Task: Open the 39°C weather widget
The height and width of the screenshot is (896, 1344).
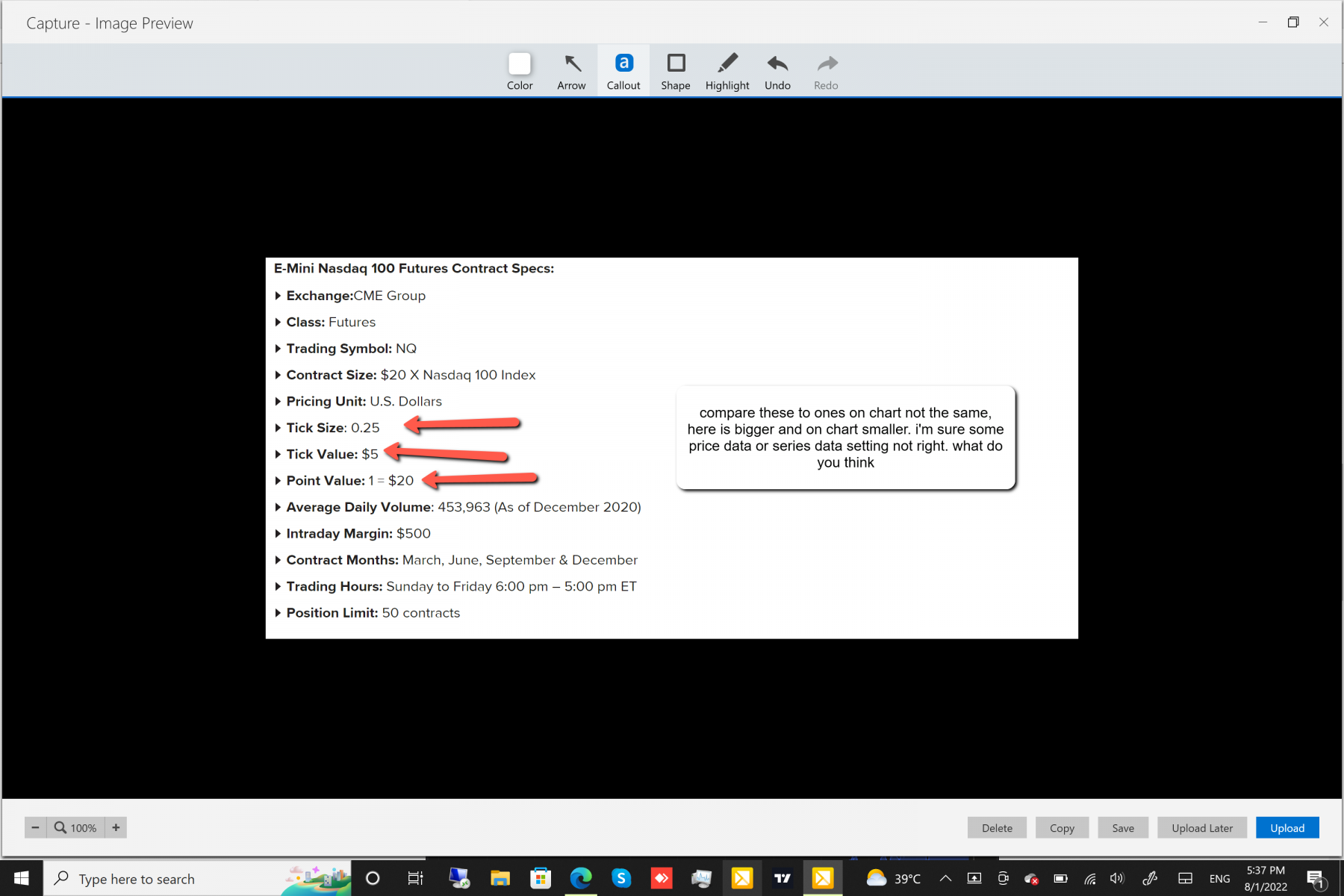Action: (x=893, y=878)
